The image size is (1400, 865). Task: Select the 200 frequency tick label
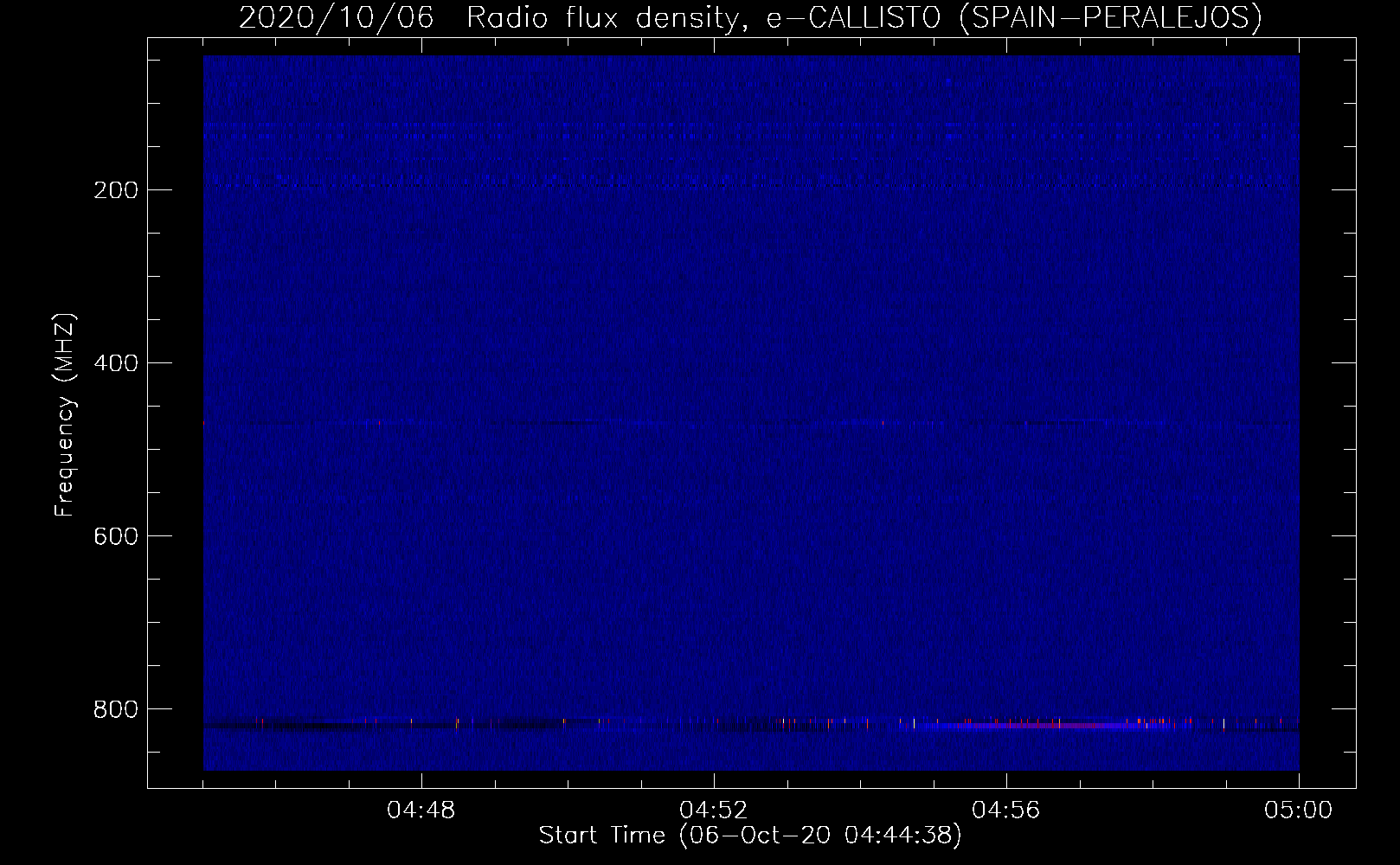[x=116, y=190]
